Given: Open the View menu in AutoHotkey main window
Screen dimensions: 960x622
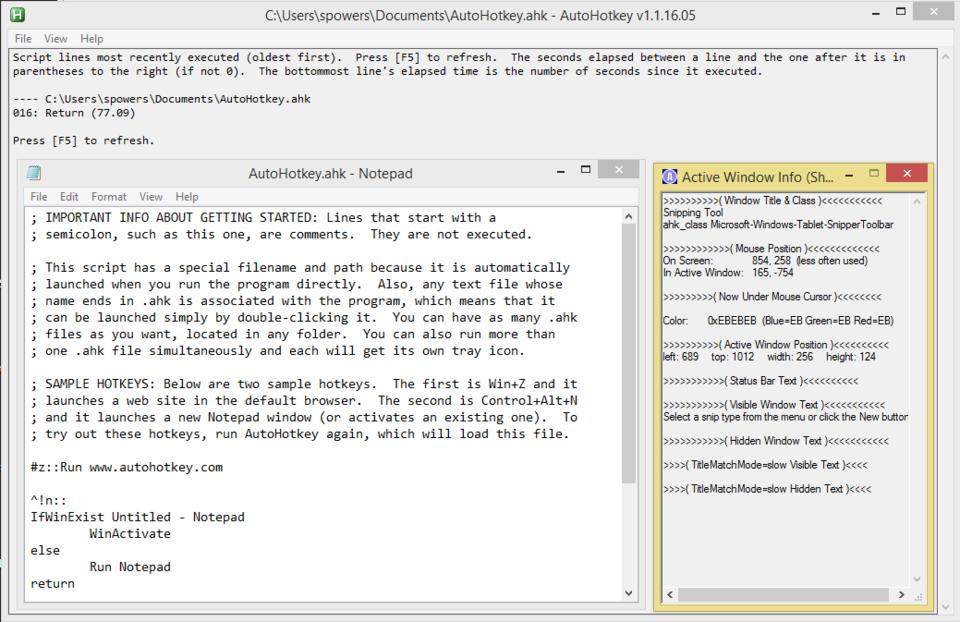Looking at the screenshot, I should pos(56,38).
